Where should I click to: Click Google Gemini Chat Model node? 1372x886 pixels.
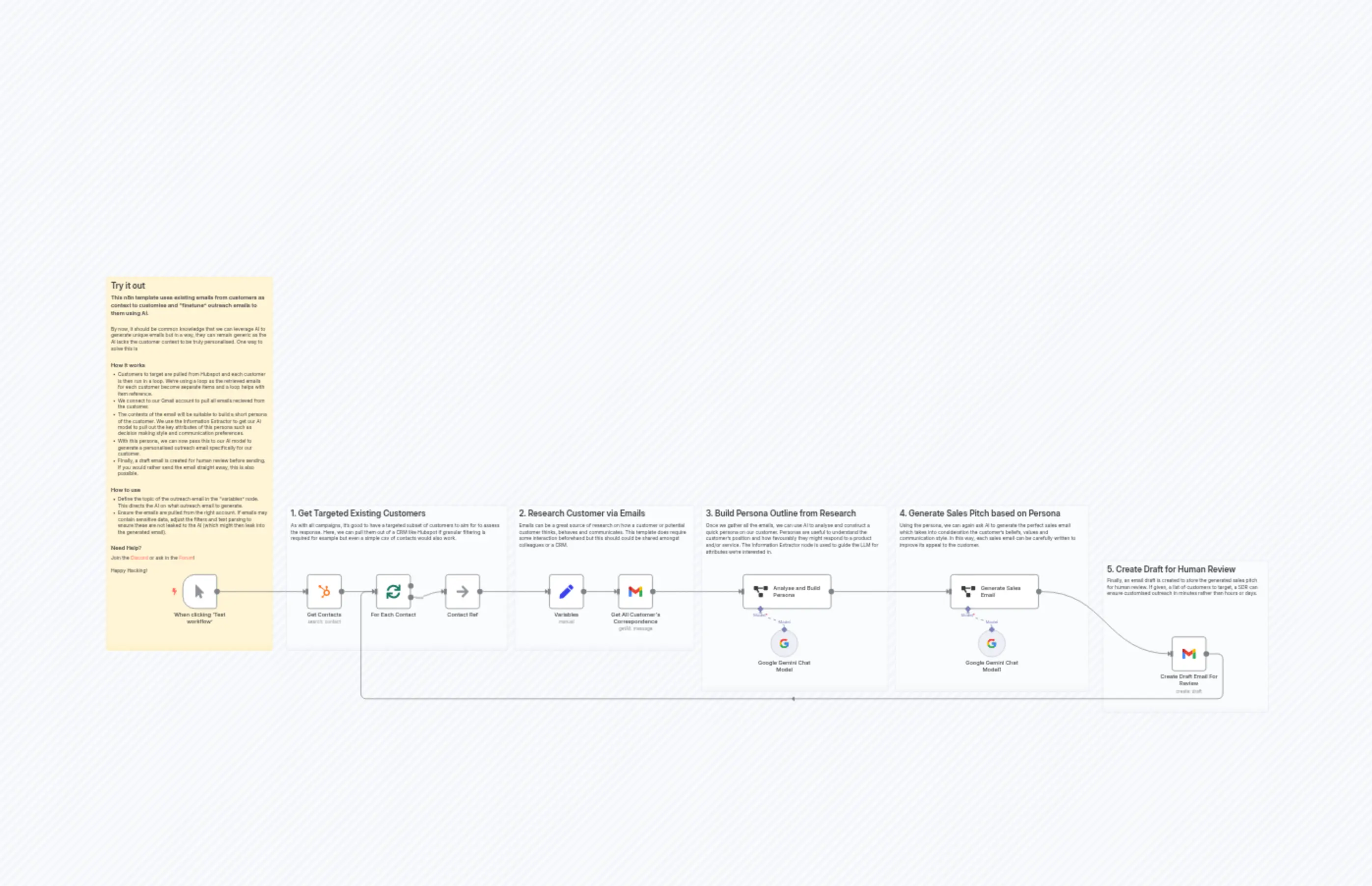(784, 643)
